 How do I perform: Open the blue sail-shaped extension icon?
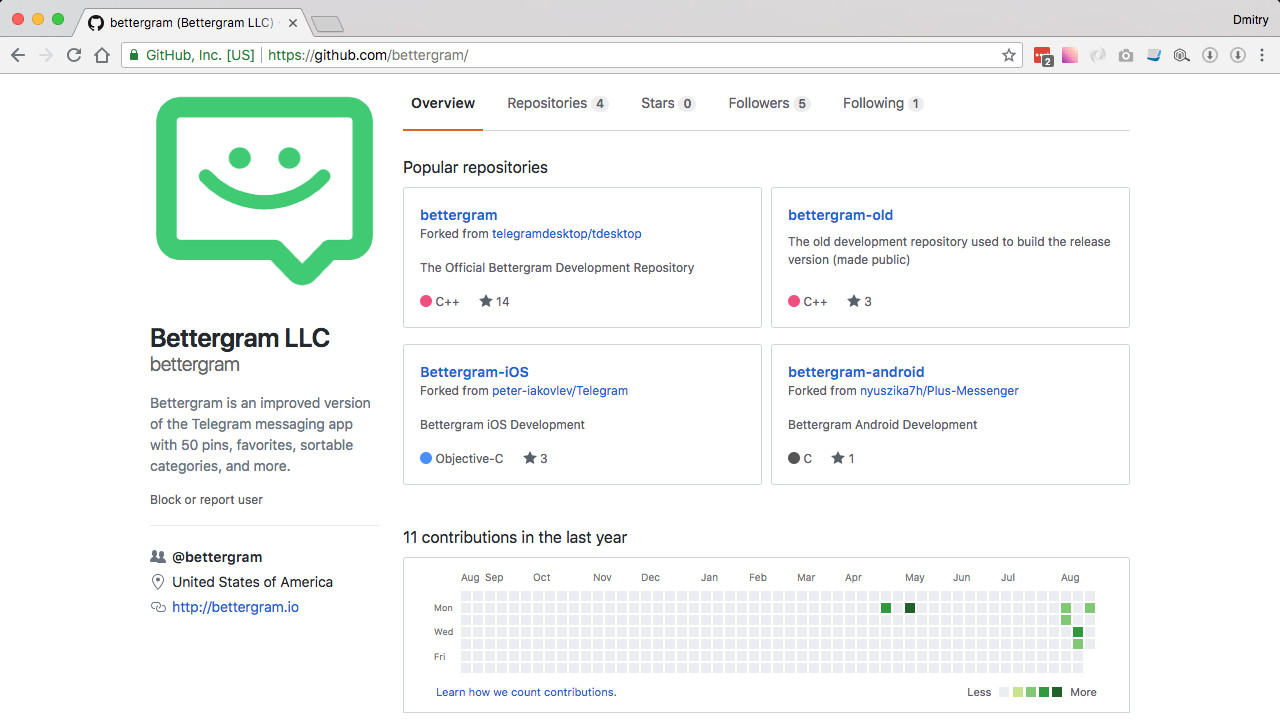tap(1154, 55)
